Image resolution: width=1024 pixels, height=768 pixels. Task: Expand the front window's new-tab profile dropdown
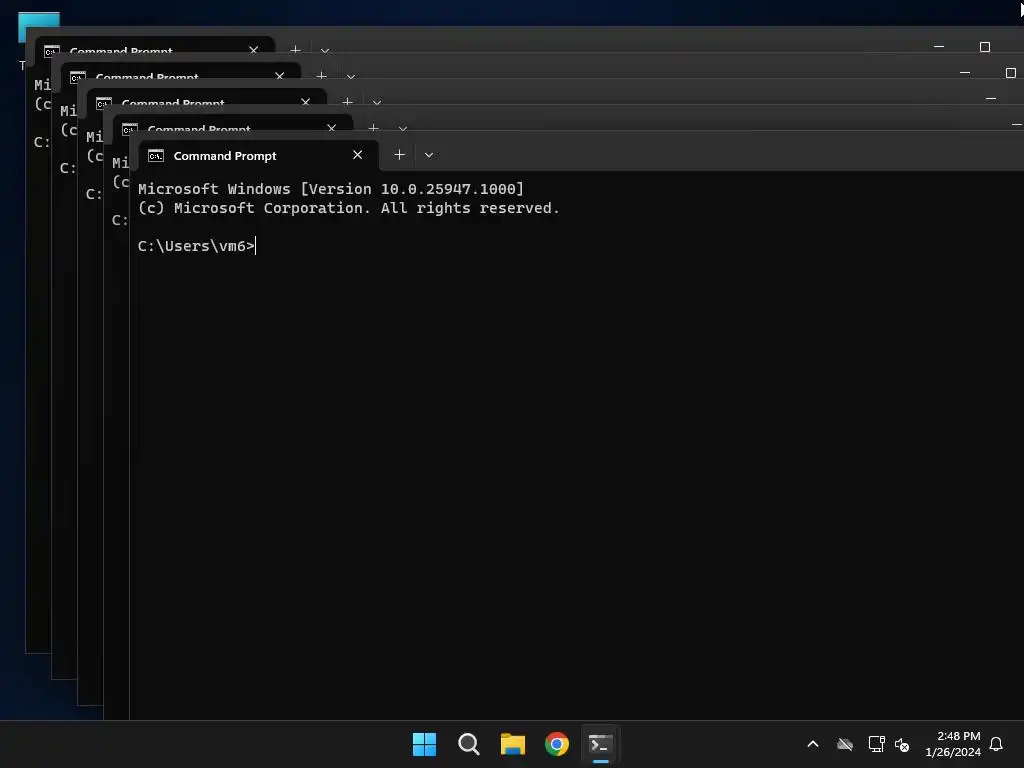[429, 155]
